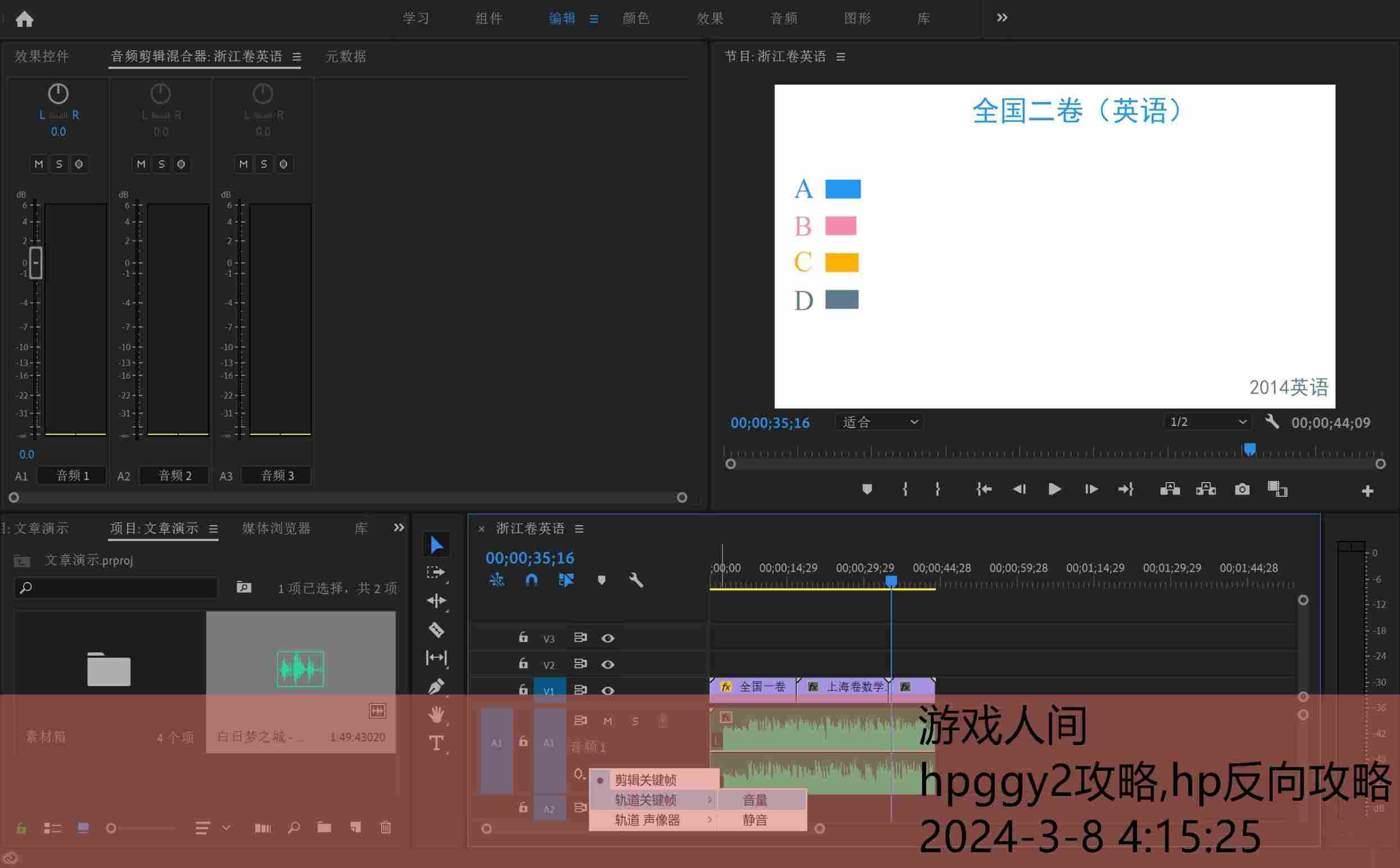Select 剪辑关键帧 menu option
This screenshot has width=1400, height=868.
(654, 780)
